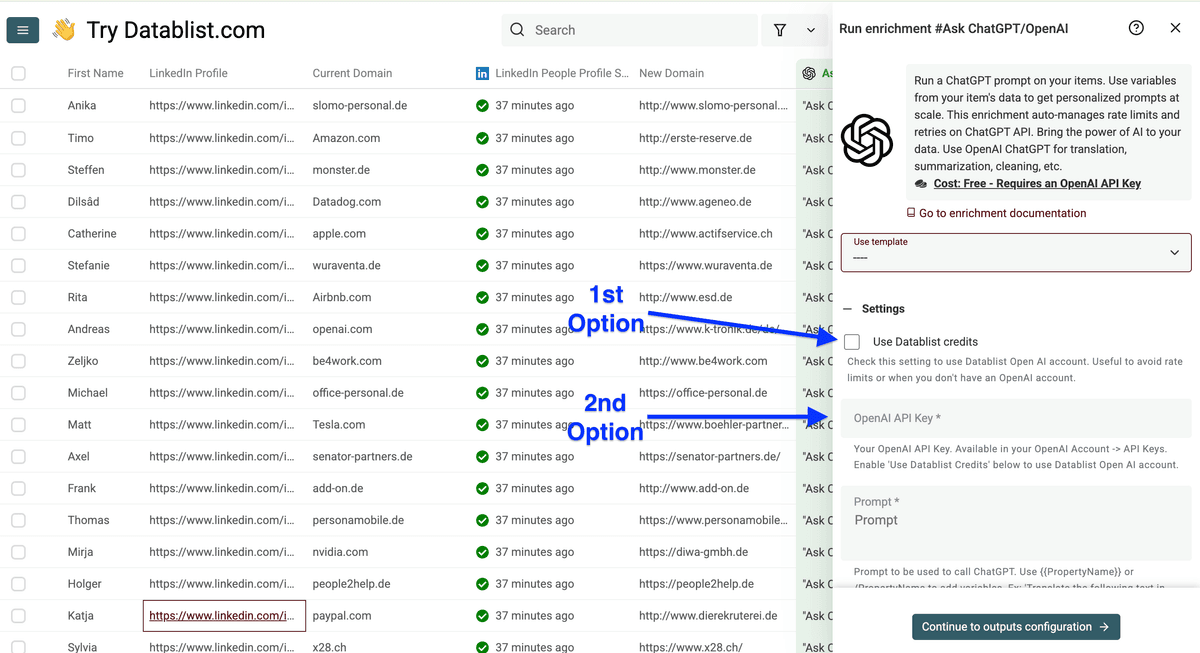Click the green check in Catherine's row
Image resolution: width=1200 pixels, height=653 pixels.
483,233
